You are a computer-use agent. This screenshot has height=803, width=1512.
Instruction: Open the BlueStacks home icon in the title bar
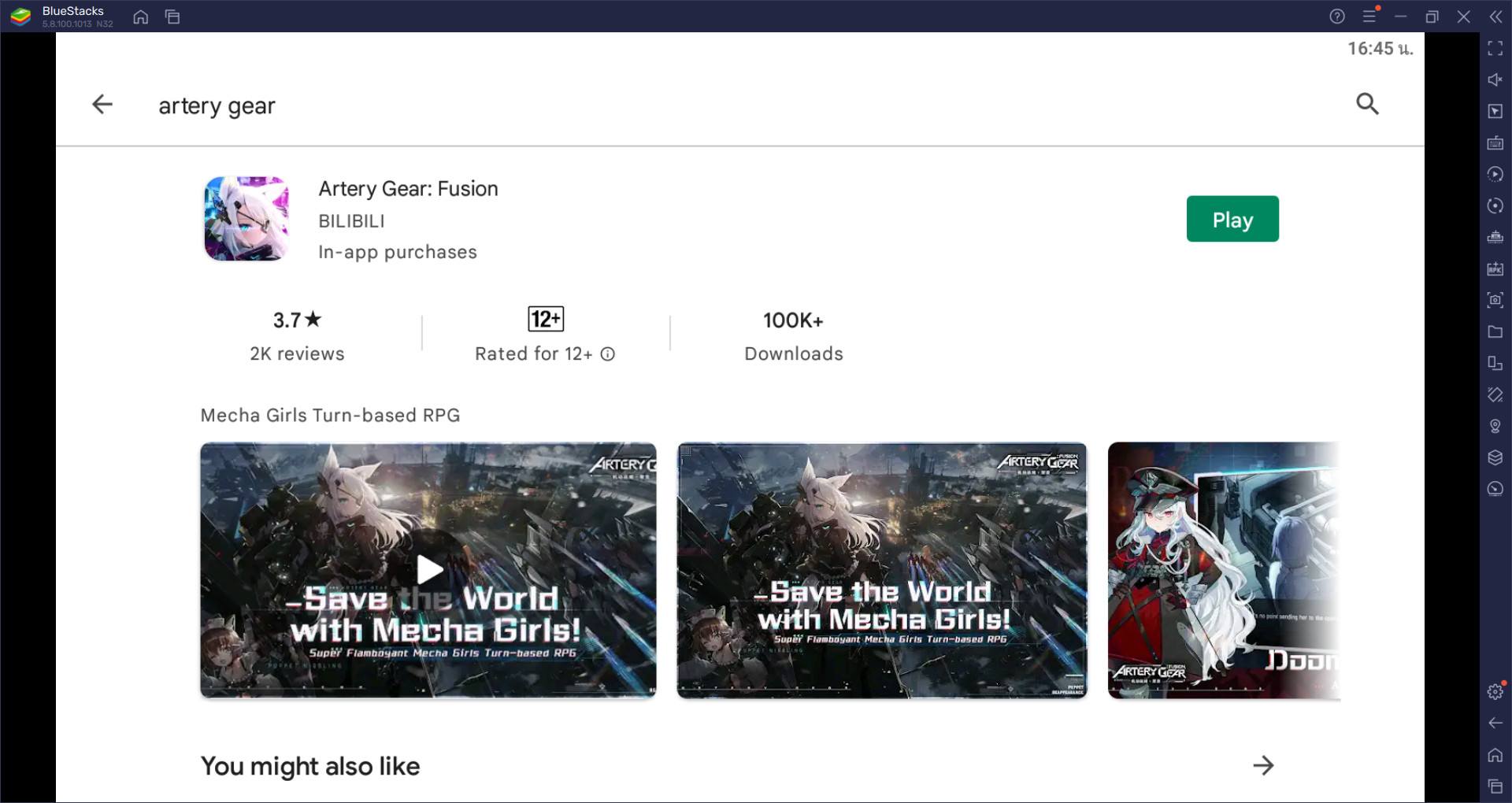[141, 17]
